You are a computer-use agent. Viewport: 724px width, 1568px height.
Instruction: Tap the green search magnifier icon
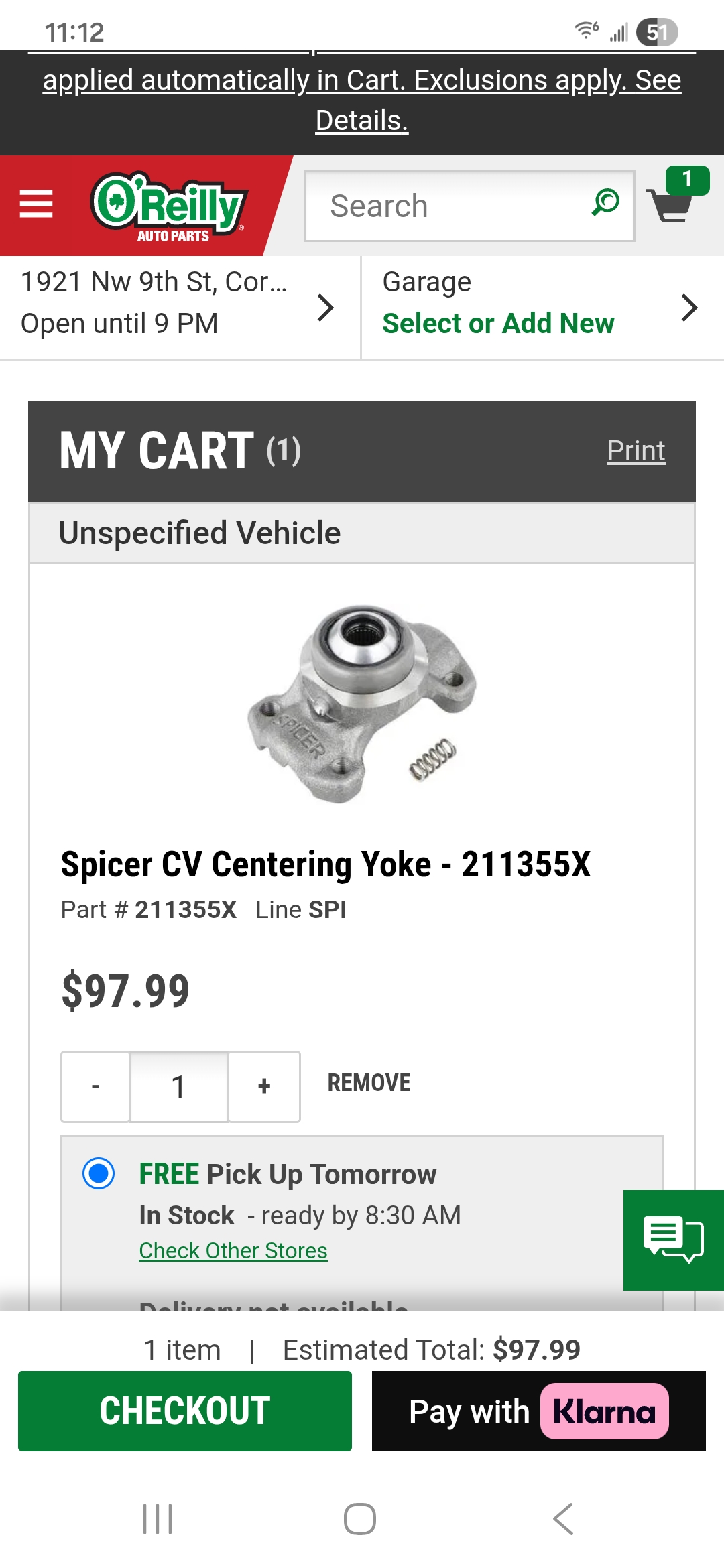(605, 203)
